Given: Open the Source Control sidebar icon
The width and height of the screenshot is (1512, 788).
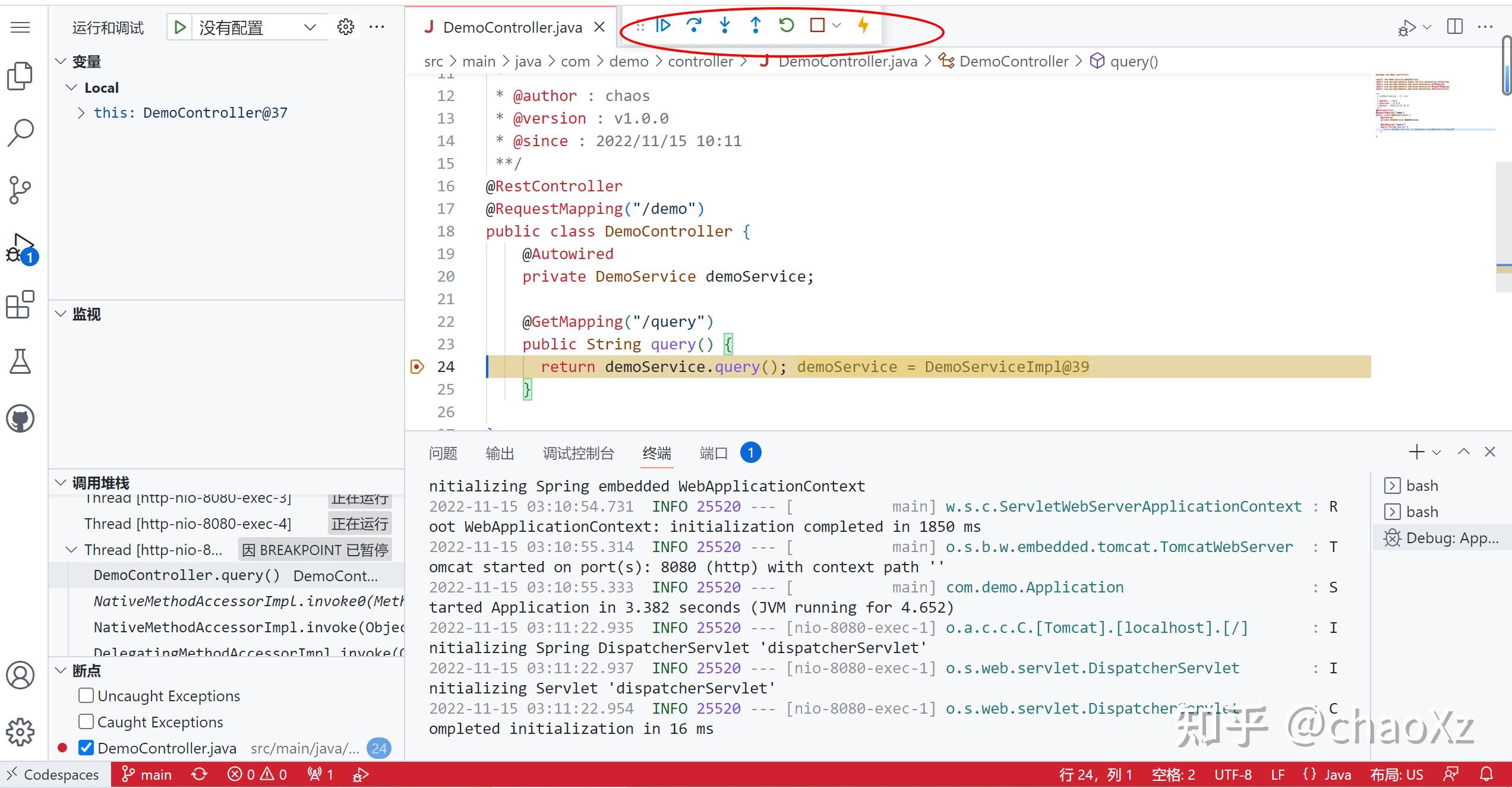Looking at the screenshot, I should (21, 189).
